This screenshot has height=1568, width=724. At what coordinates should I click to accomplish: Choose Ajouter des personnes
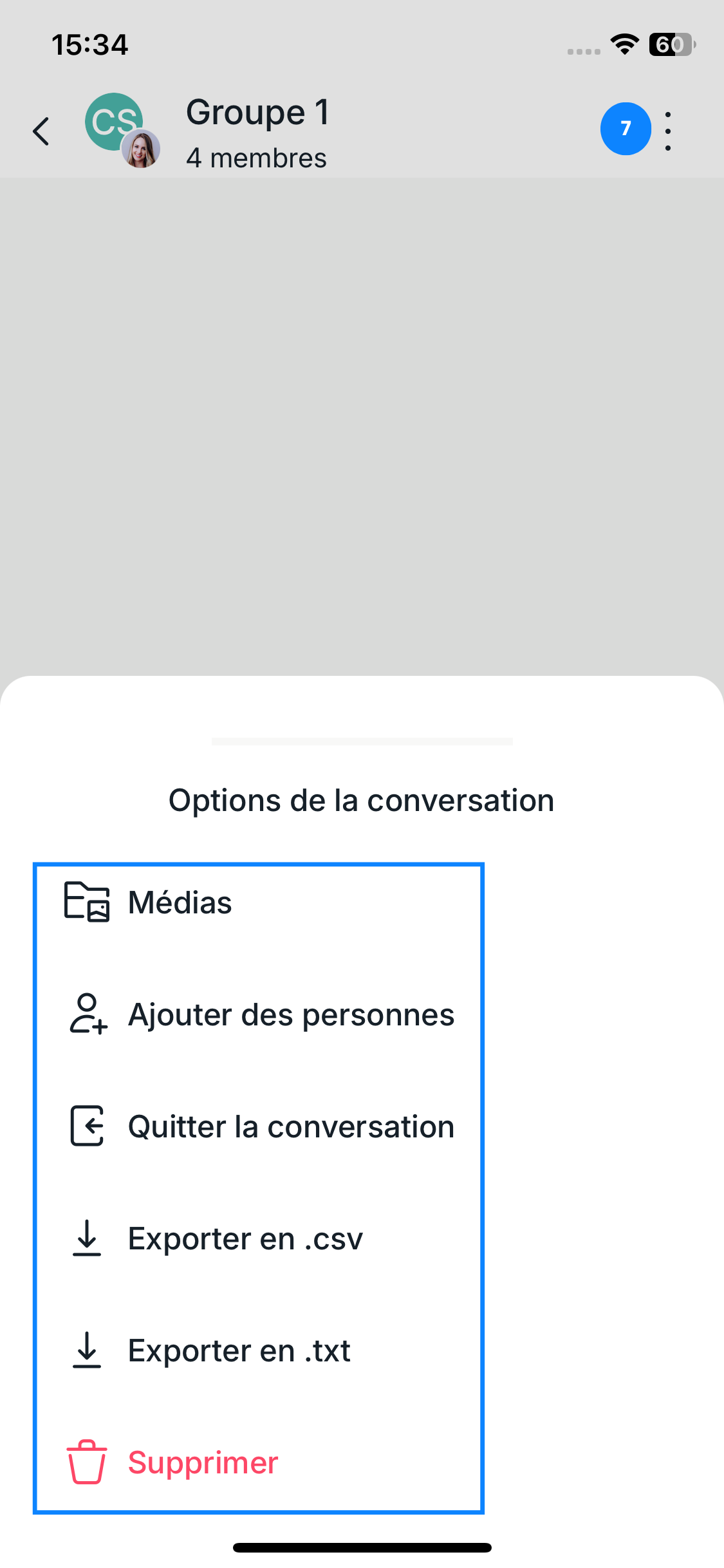coord(291,1014)
